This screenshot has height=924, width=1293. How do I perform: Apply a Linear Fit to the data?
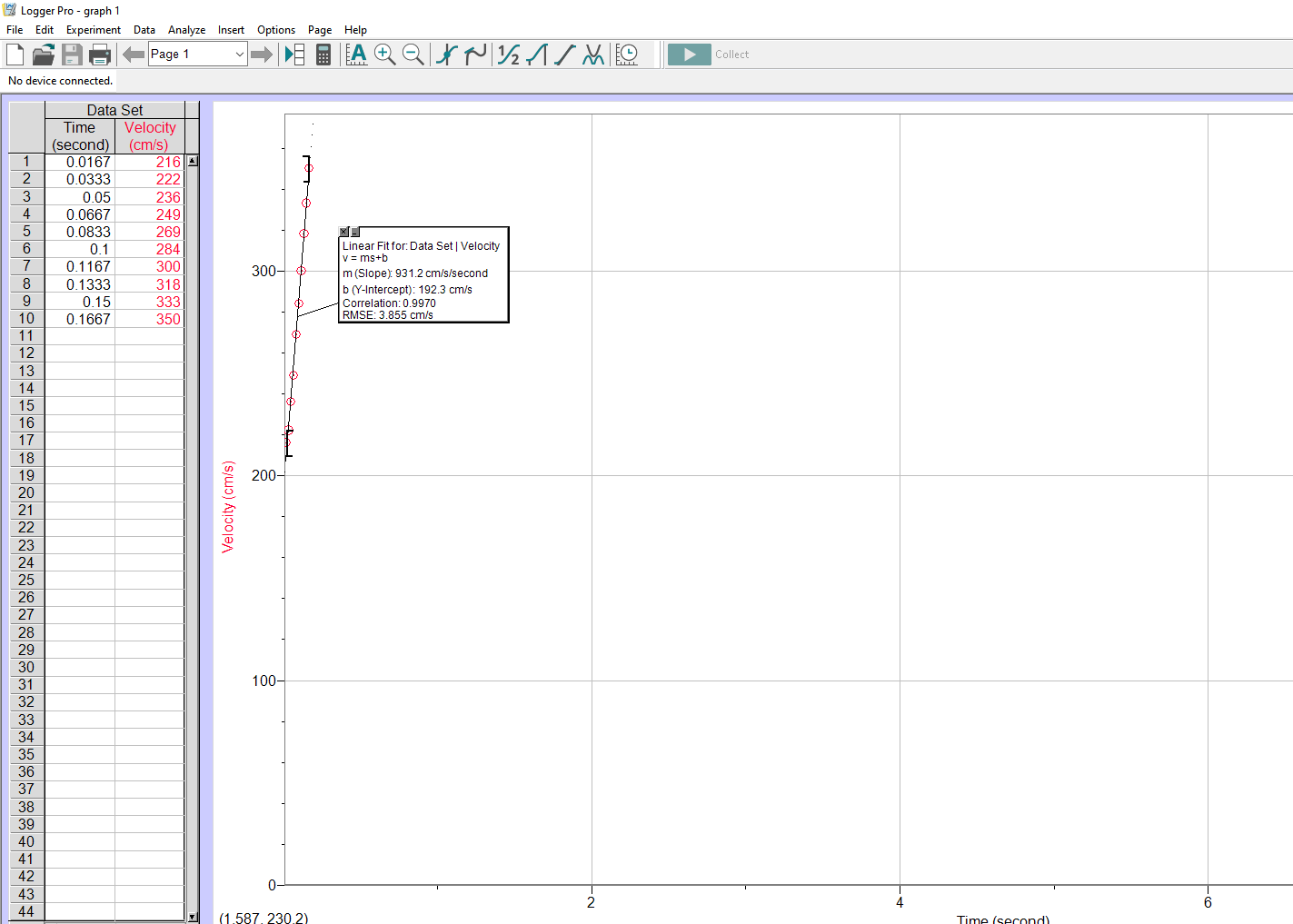564,54
